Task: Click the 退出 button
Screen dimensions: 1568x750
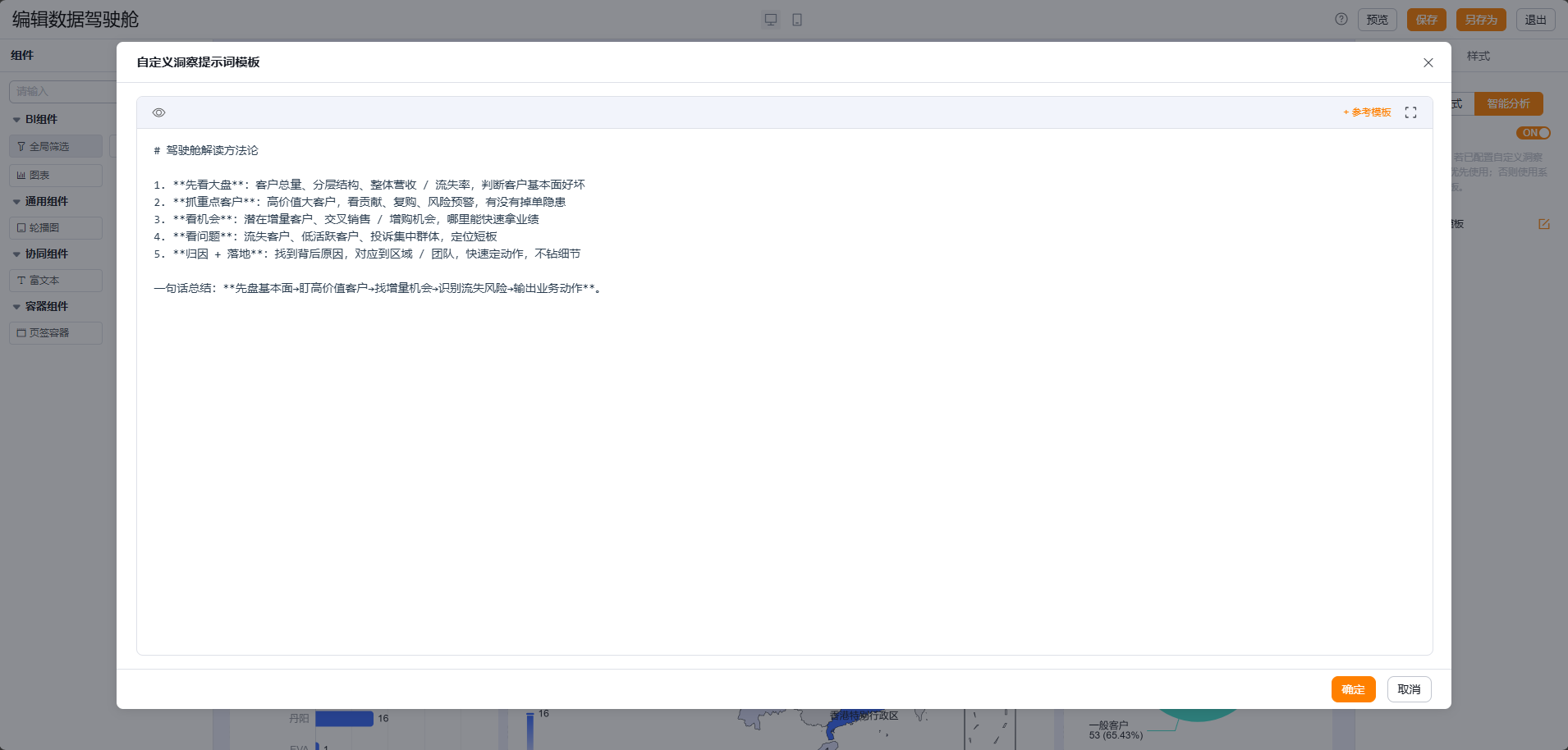Action: coord(1535,20)
